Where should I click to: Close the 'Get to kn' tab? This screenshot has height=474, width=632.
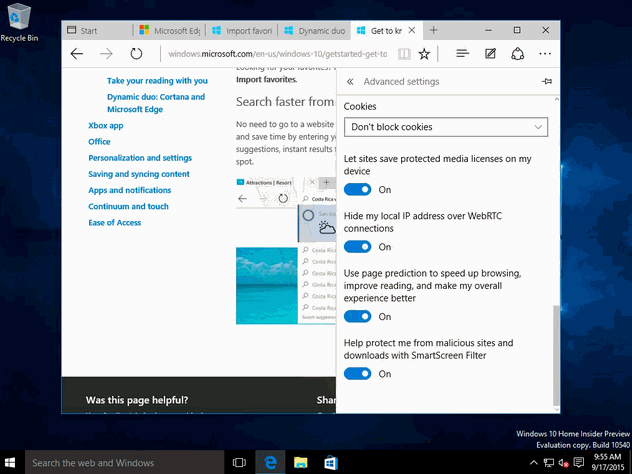[412, 30]
